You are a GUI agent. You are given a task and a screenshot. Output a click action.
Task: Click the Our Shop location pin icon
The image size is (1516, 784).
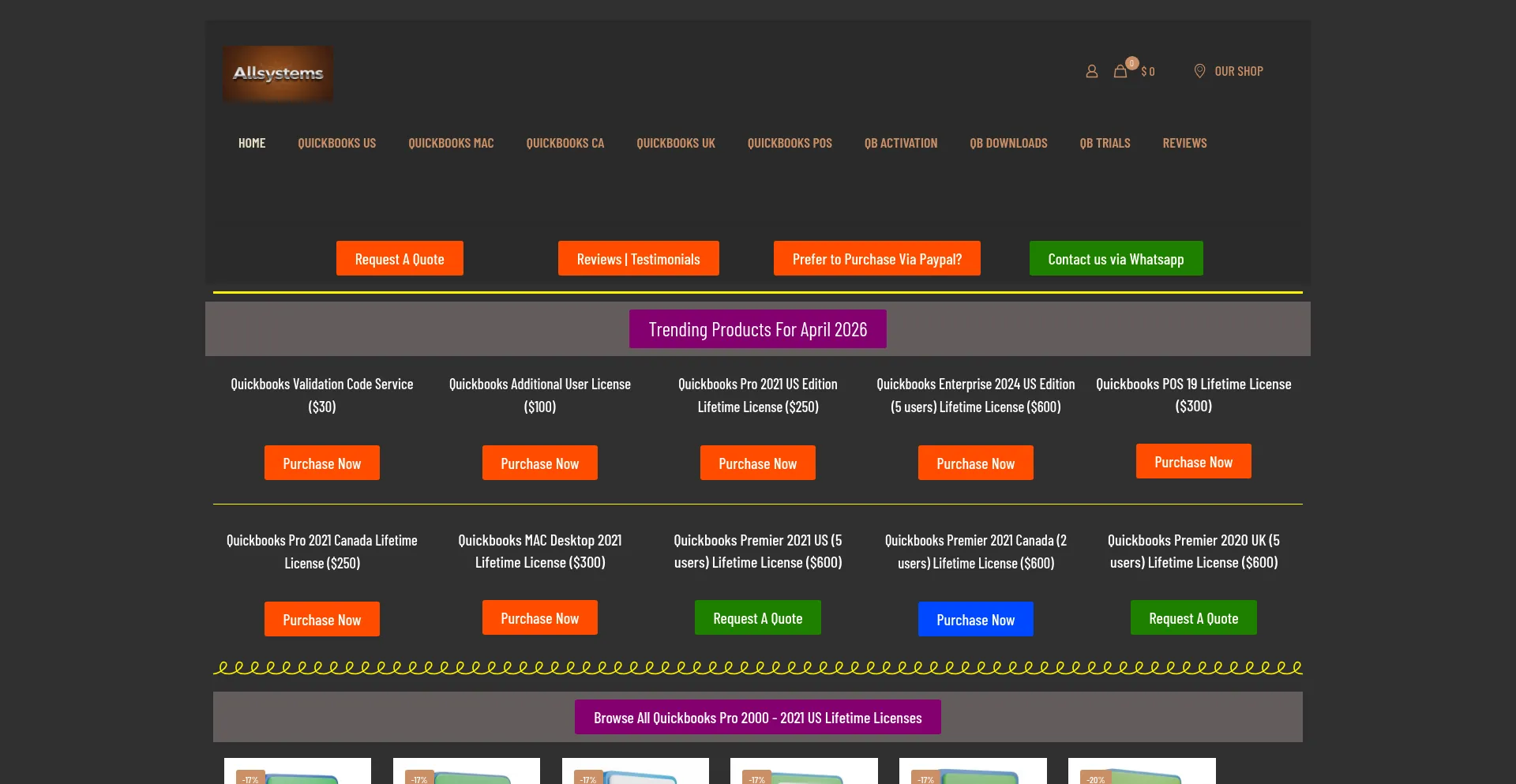pyautogui.click(x=1199, y=71)
